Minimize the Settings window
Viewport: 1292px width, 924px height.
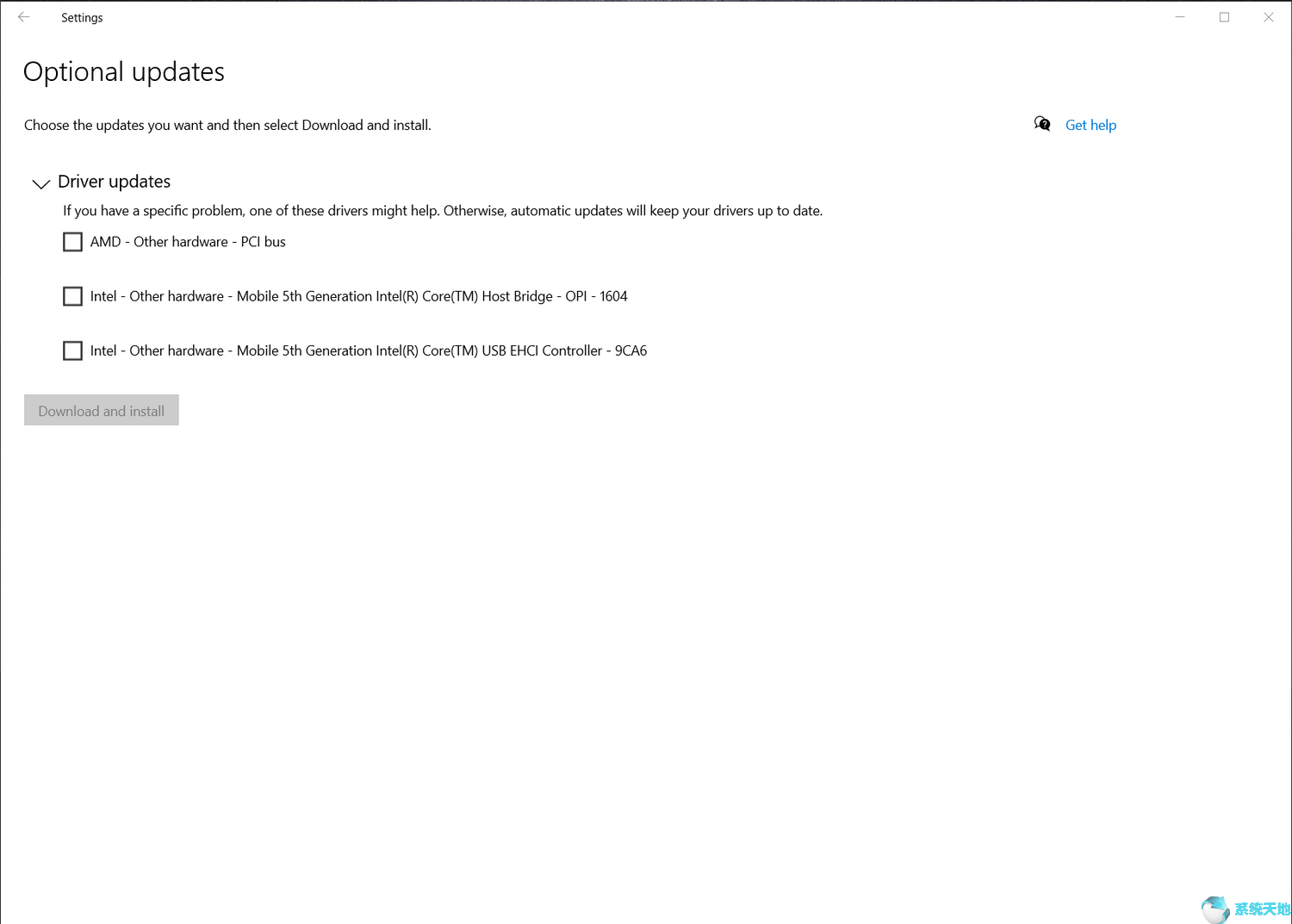(1180, 17)
